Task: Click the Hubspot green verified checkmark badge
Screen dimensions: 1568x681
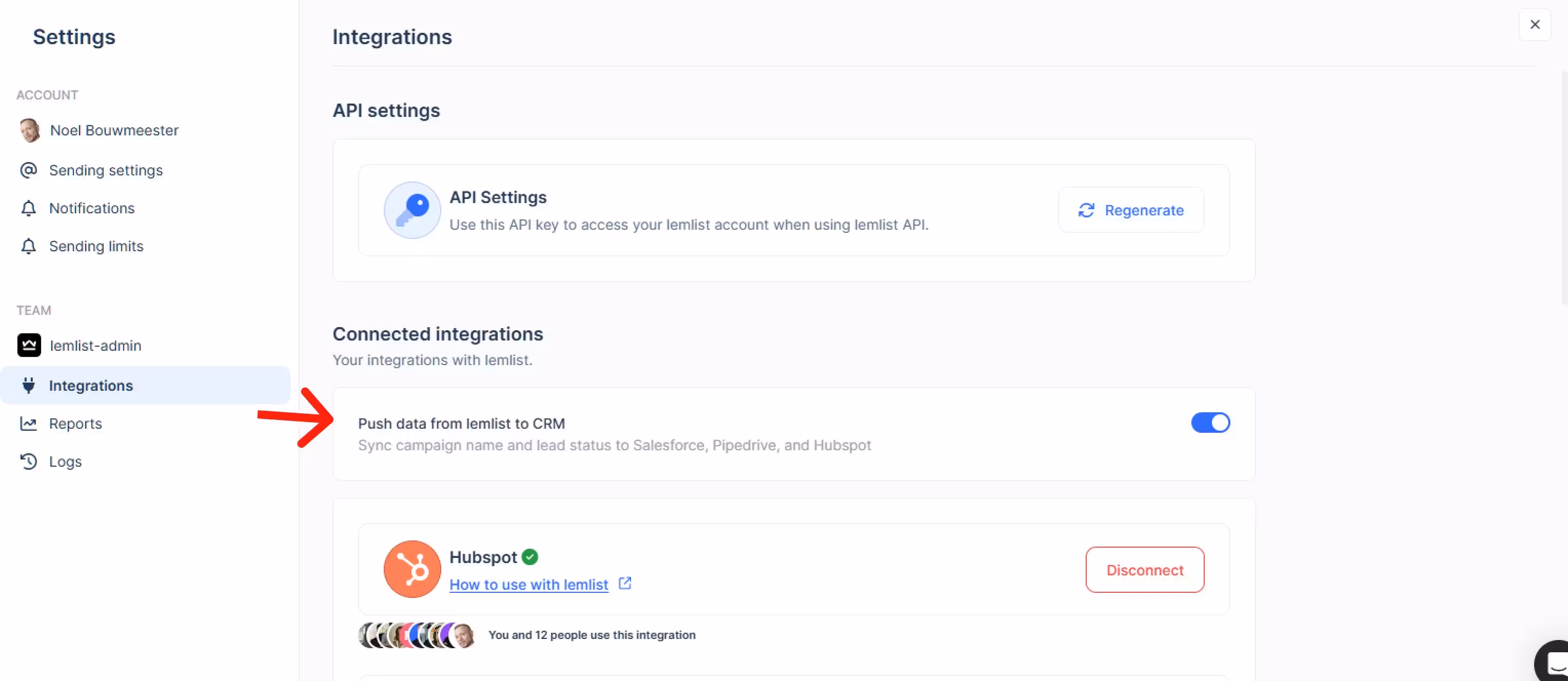Action: (x=530, y=557)
